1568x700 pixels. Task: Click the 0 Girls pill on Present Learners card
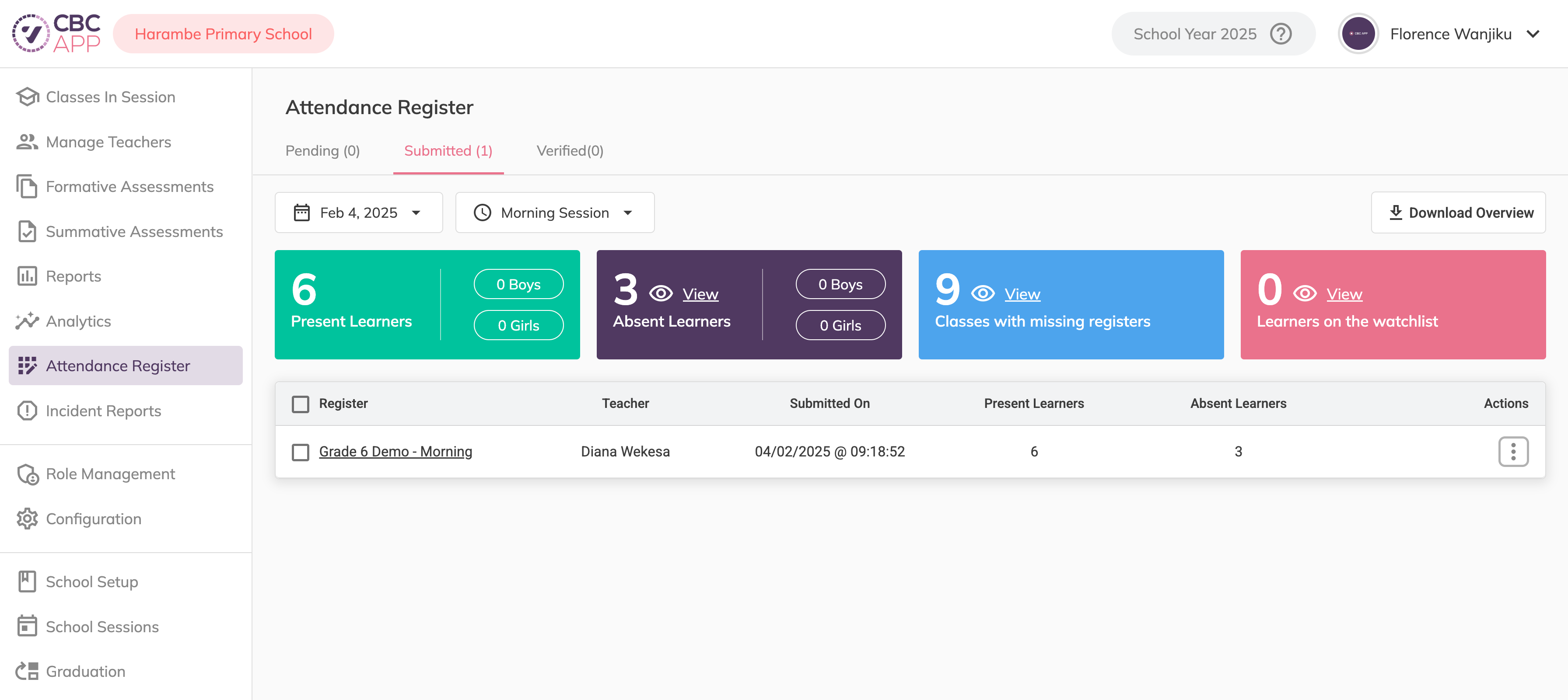[518, 325]
